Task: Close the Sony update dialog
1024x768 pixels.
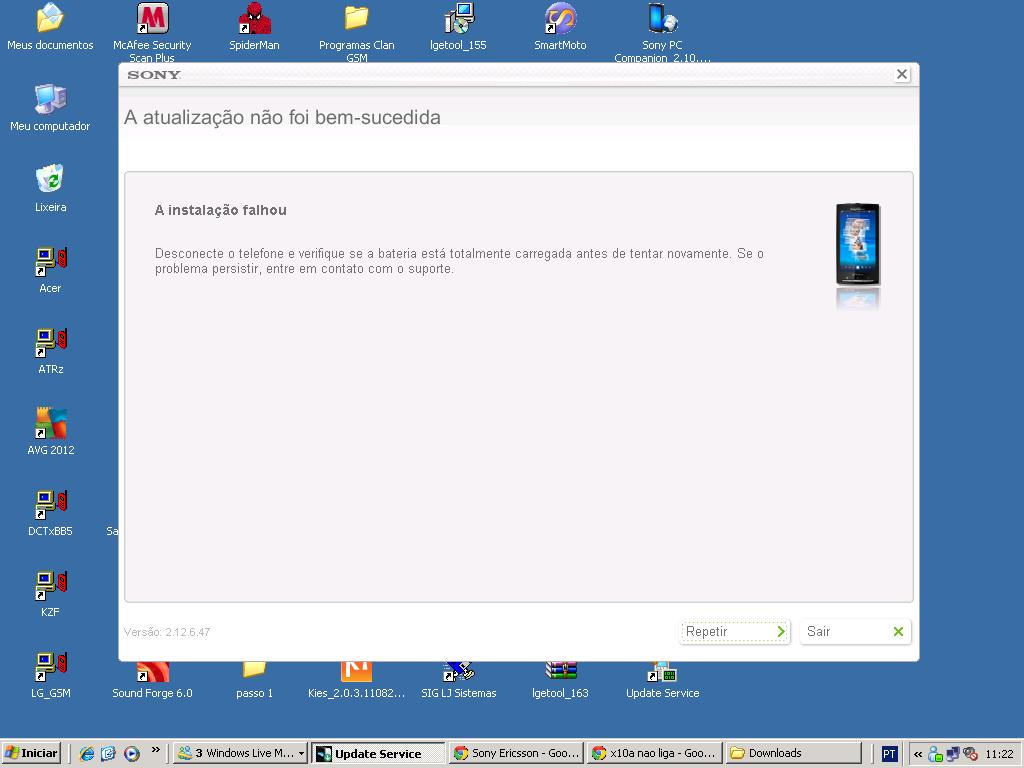Action: coord(901,74)
